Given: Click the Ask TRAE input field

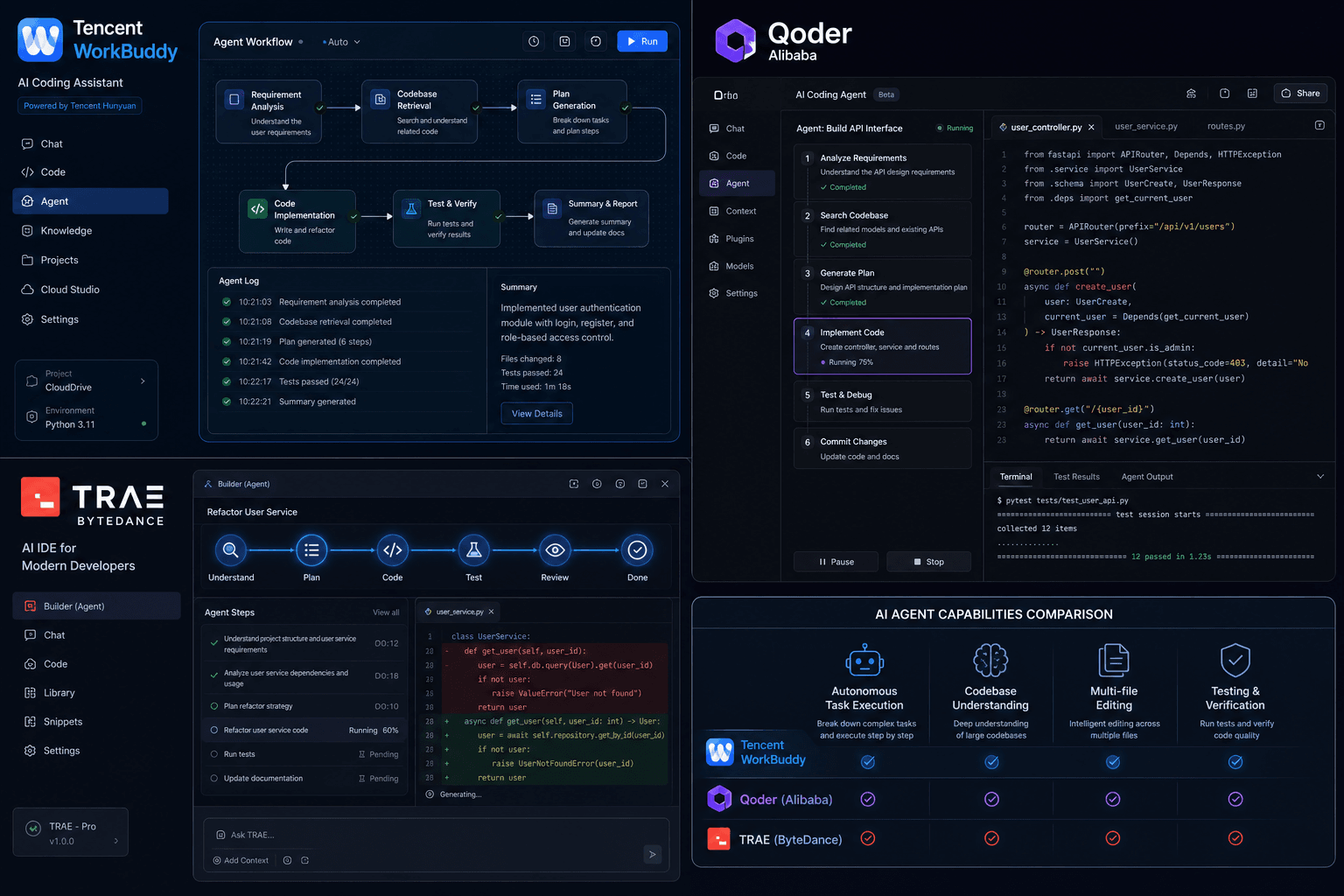Looking at the screenshot, I should point(436,835).
